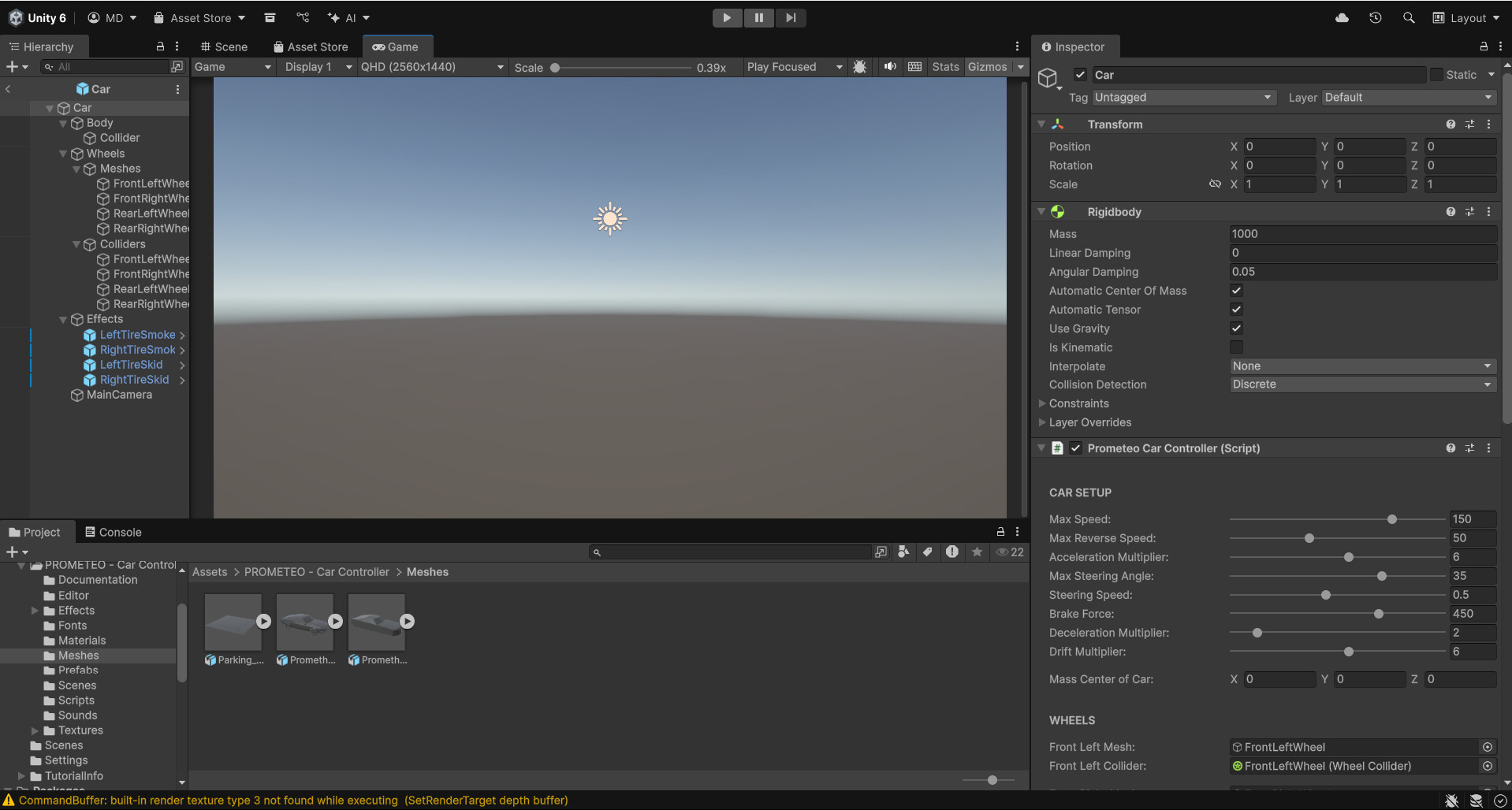
Task: Select the Parking mesh thumbnail
Action: click(x=233, y=622)
